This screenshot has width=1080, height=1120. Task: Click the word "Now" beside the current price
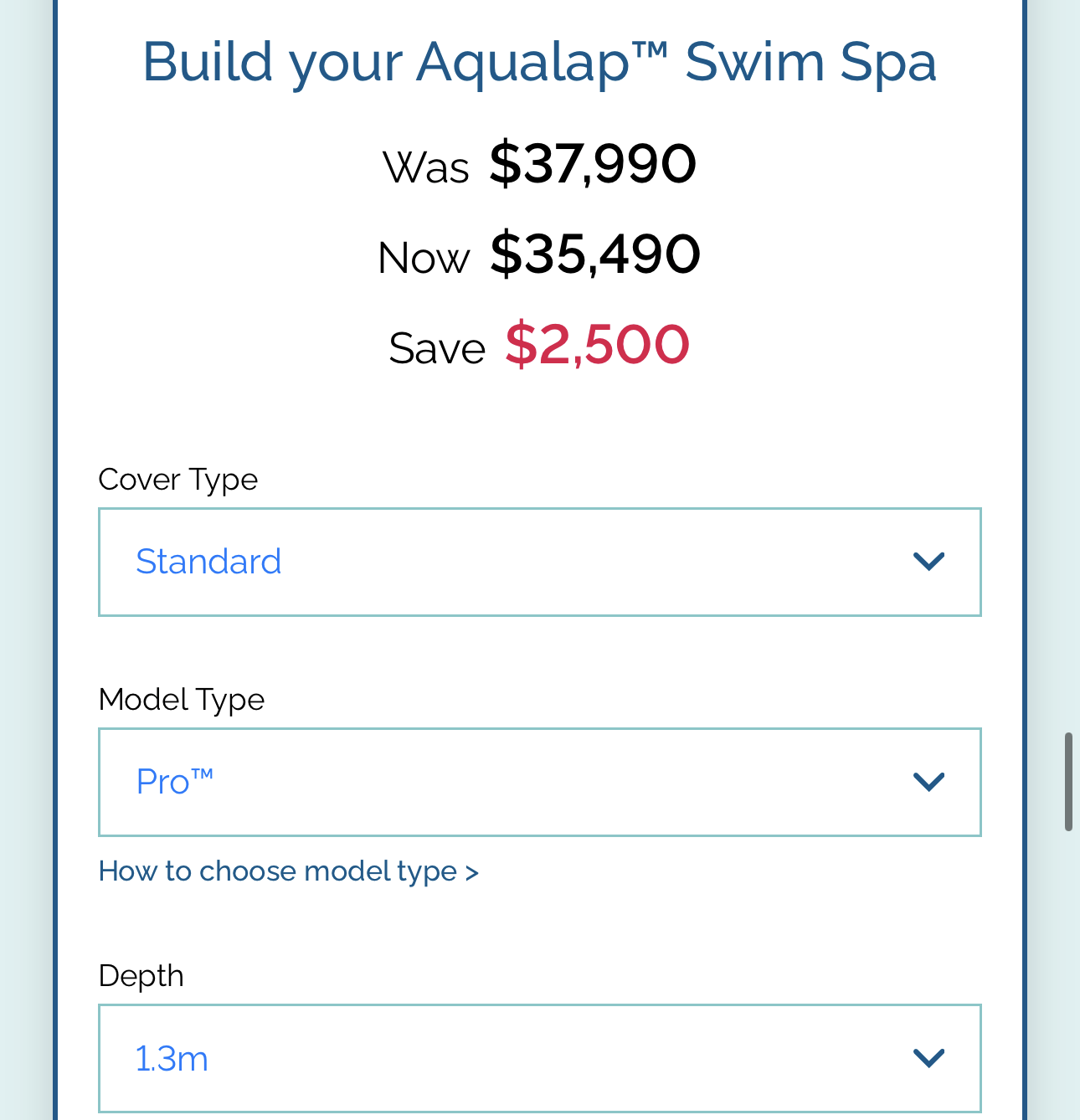click(x=424, y=258)
